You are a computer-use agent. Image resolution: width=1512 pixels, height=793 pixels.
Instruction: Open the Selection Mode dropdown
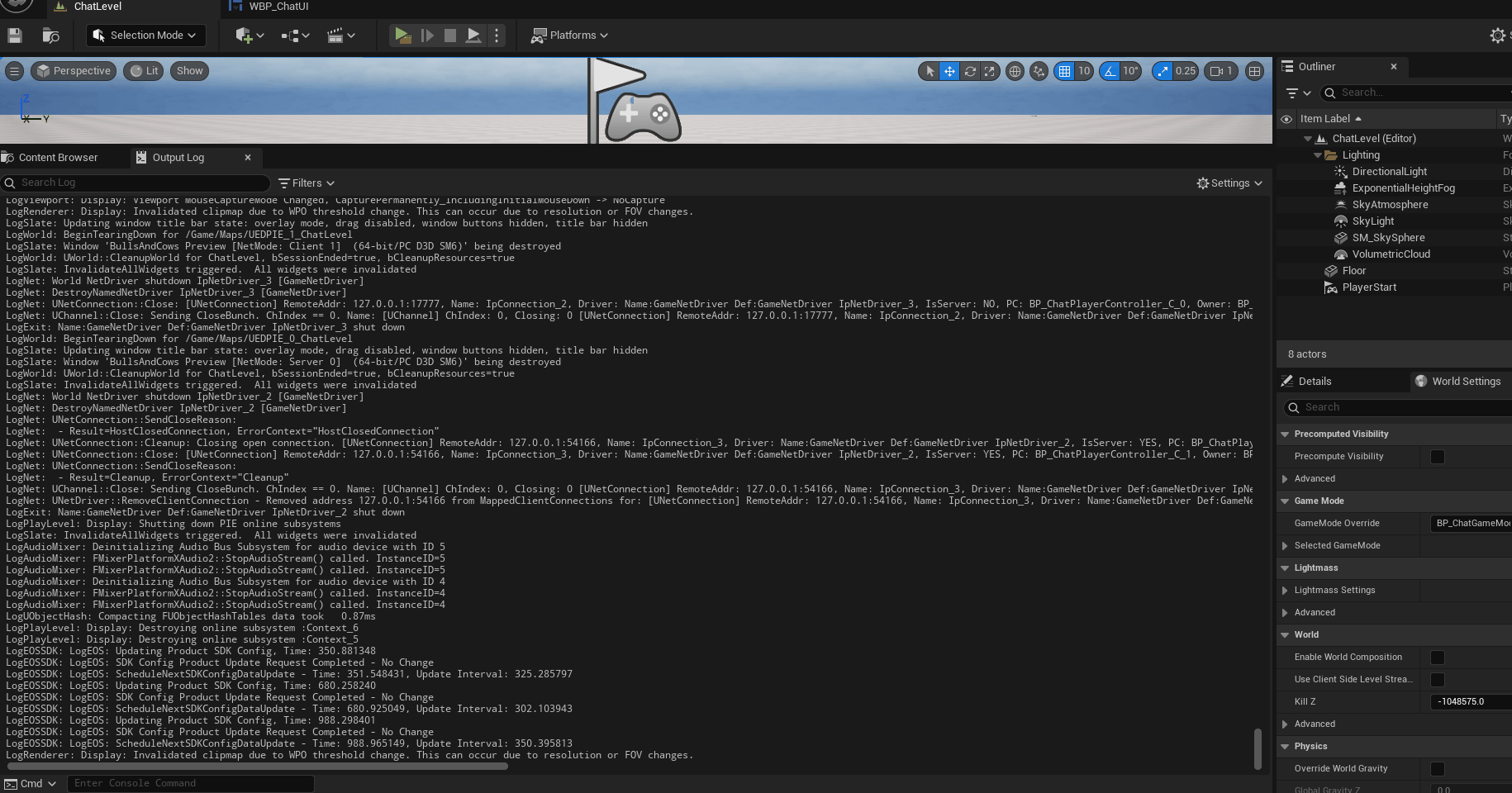coord(145,36)
